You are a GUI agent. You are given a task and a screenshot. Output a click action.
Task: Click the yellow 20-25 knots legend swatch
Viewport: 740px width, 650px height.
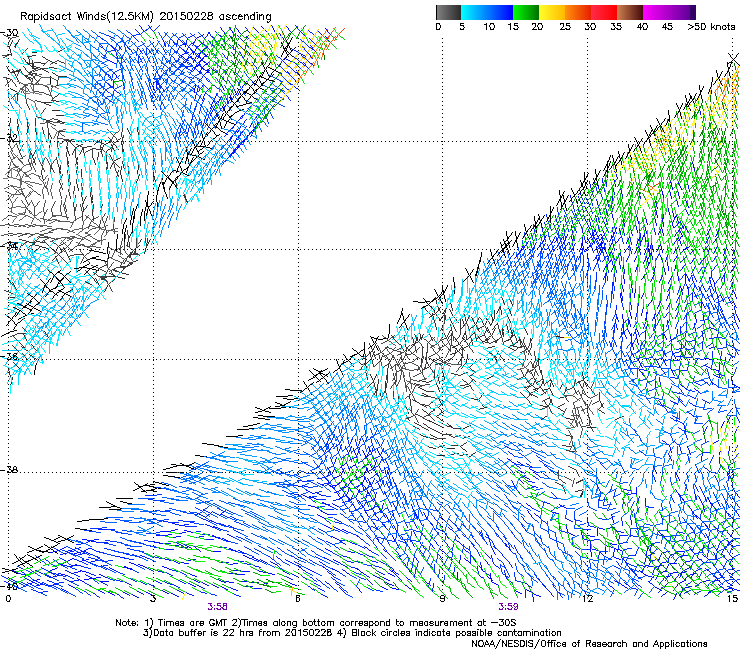coord(552,12)
